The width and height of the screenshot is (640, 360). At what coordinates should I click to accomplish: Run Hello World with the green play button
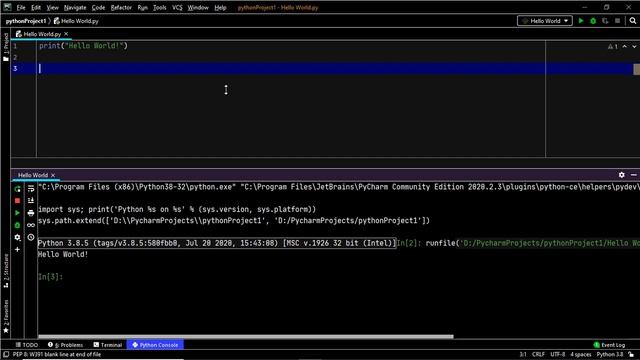coord(581,21)
